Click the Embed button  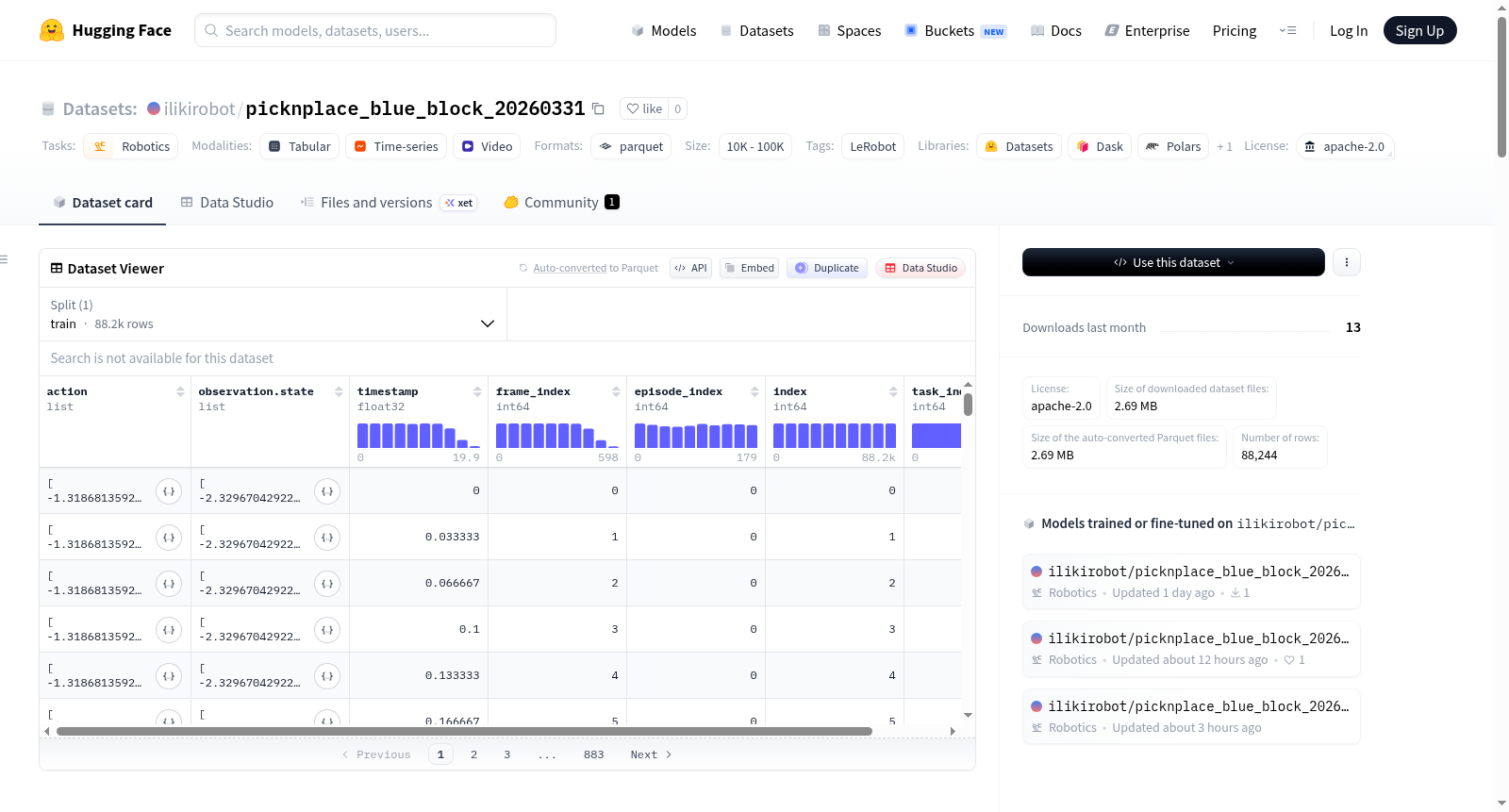750,268
